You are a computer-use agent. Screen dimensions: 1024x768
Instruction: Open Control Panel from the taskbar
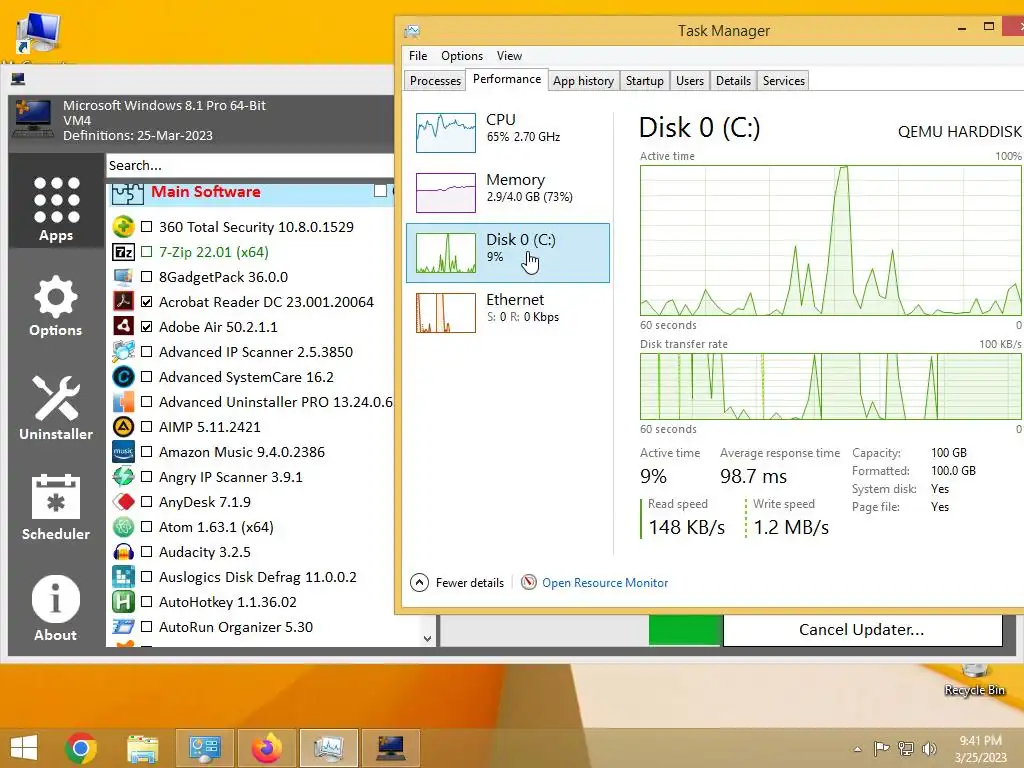[x=204, y=748]
